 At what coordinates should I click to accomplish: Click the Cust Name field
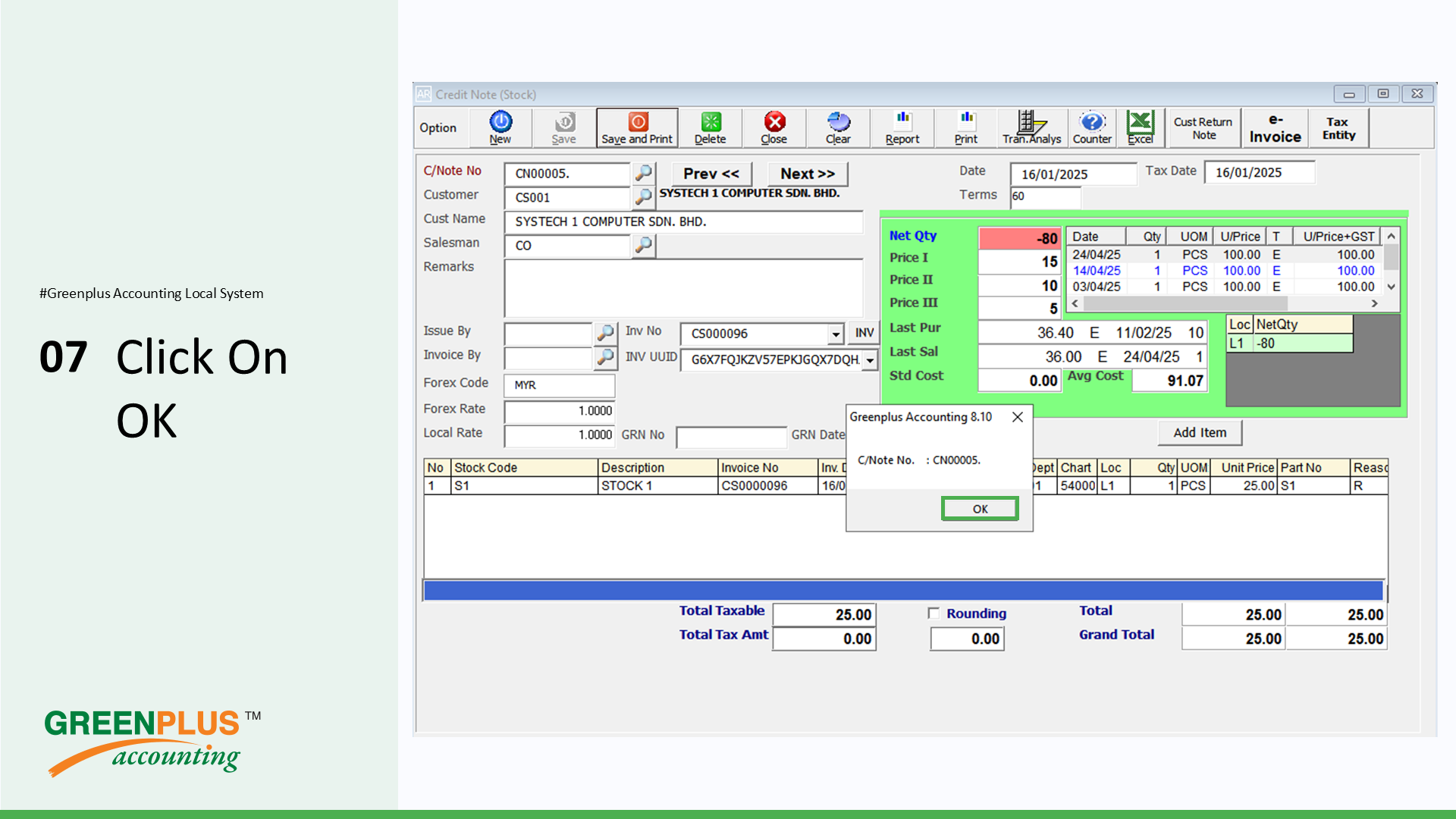(x=683, y=221)
